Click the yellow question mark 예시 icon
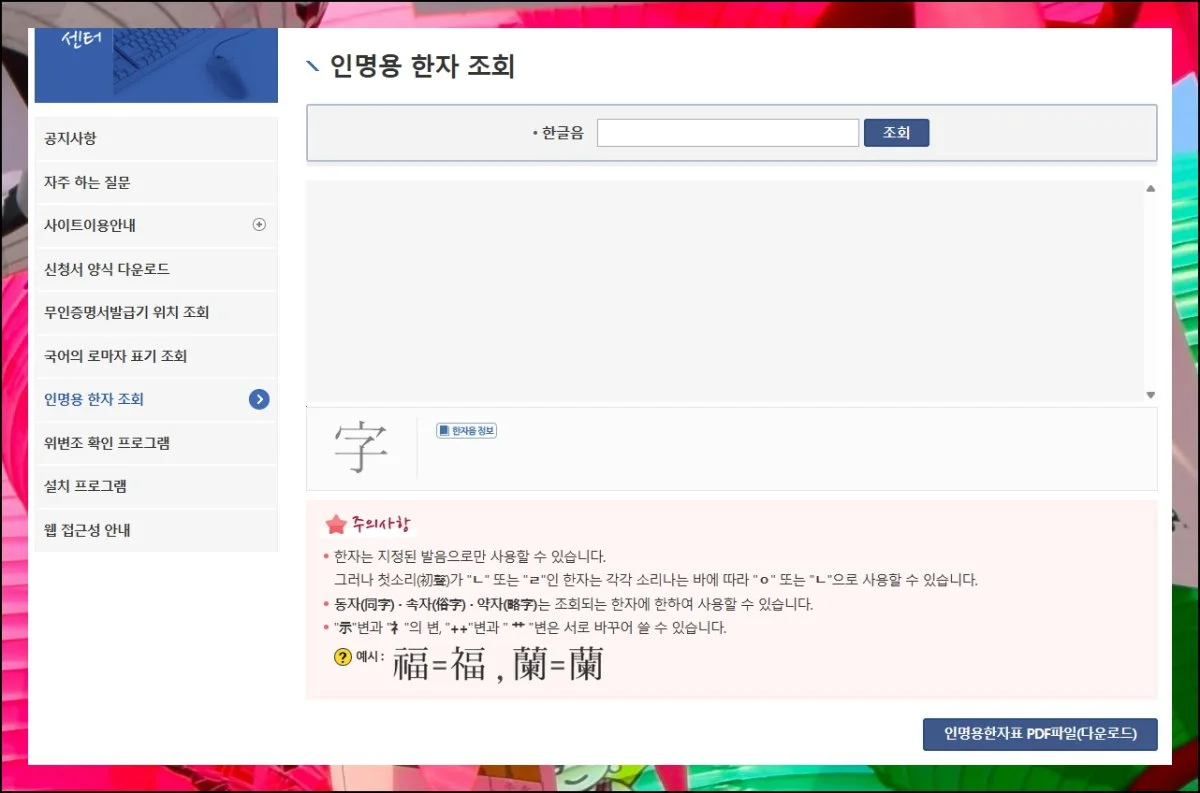 343,658
